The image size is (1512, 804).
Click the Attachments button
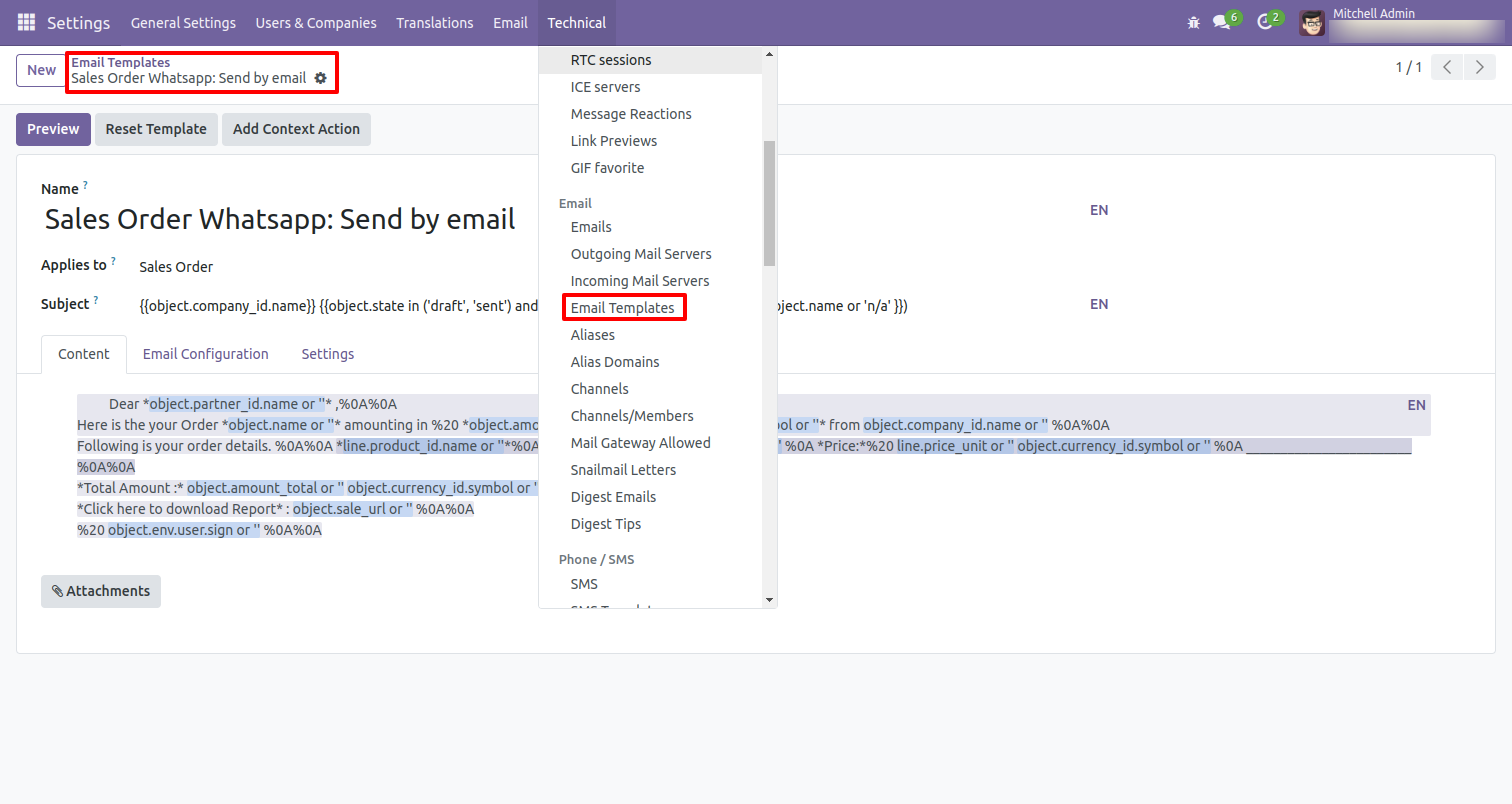point(101,591)
